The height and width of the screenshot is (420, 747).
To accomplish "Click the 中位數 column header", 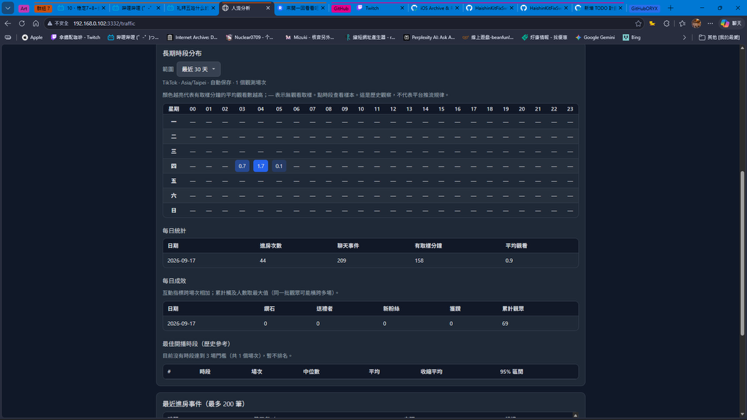I will 311,371.
